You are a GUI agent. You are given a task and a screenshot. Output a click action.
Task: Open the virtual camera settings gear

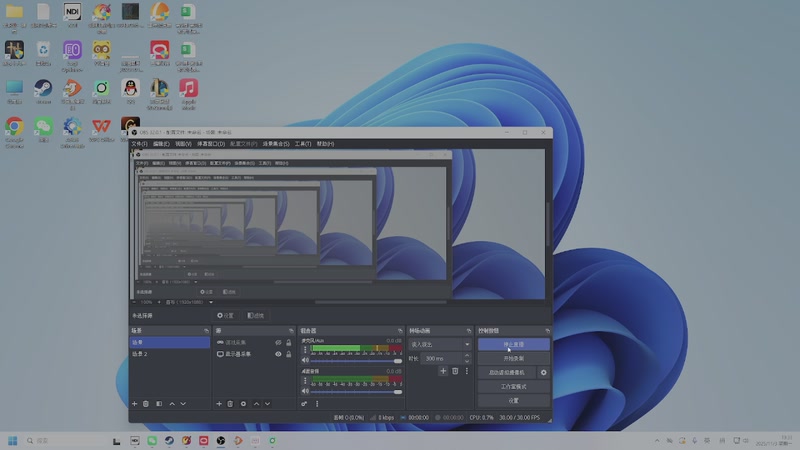tap(543, 372)
